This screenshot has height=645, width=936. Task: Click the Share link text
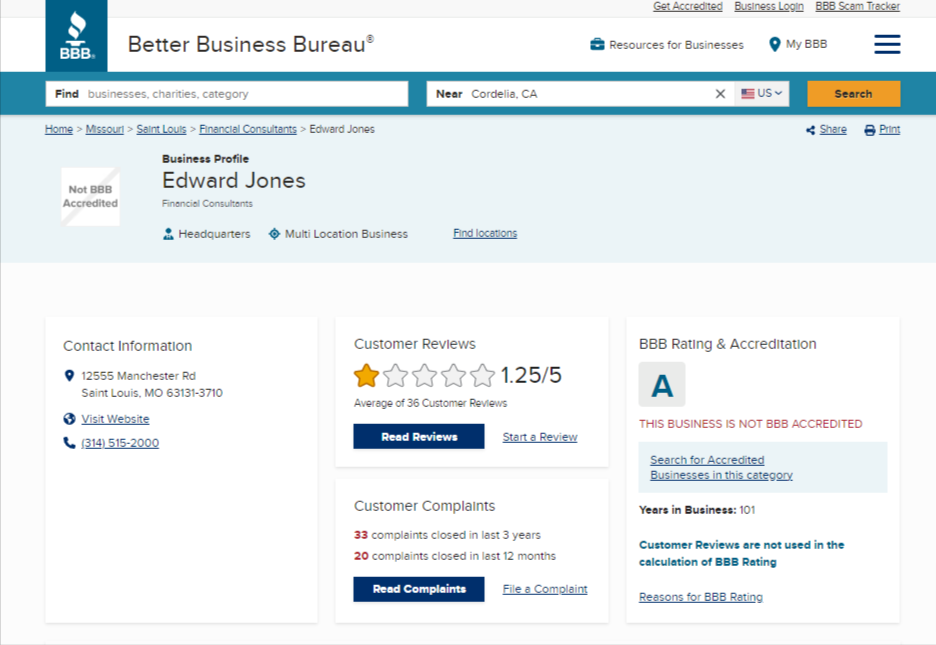[x=833, y=129]
